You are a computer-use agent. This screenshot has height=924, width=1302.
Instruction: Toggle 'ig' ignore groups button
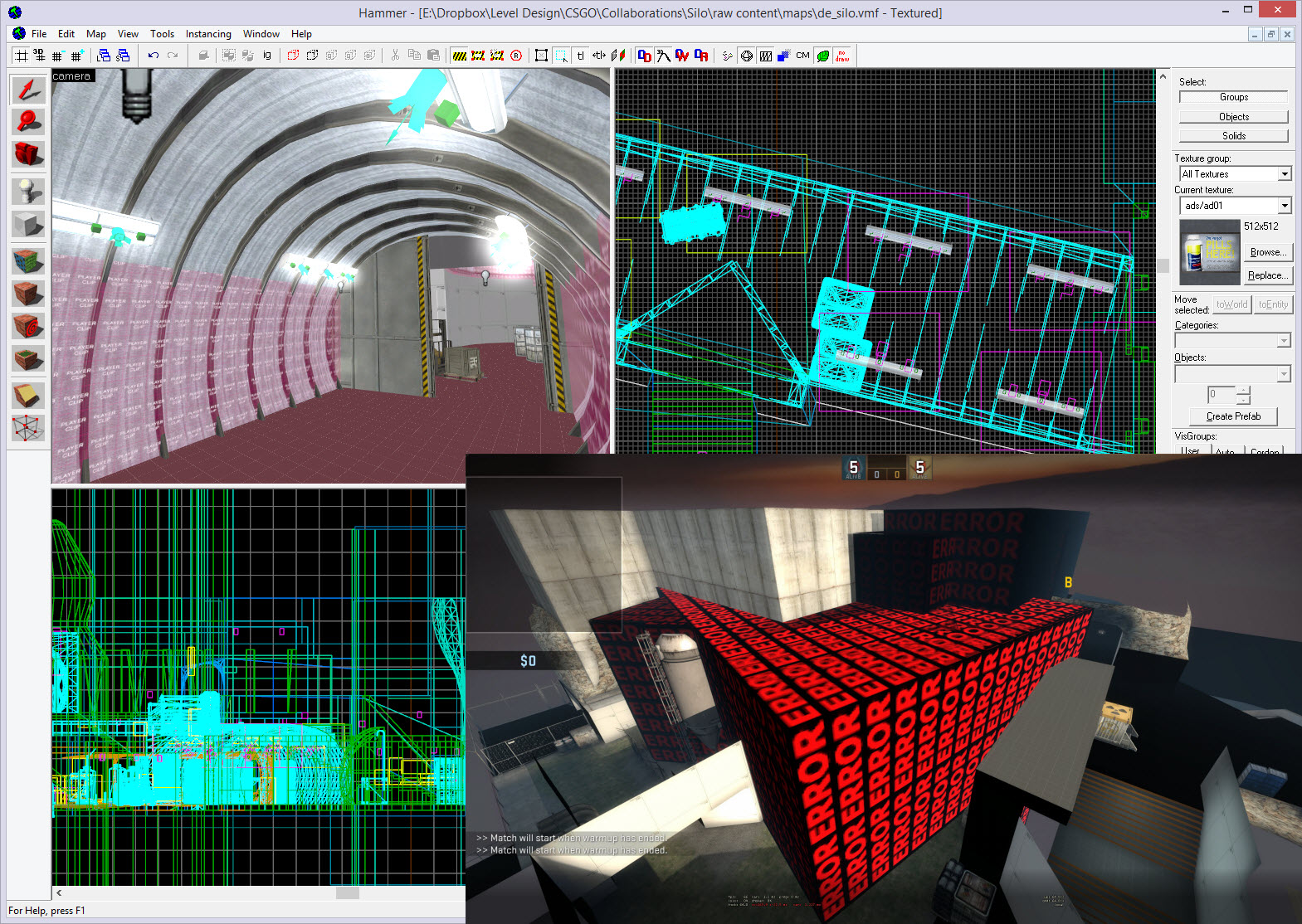(x=267, y=56)
